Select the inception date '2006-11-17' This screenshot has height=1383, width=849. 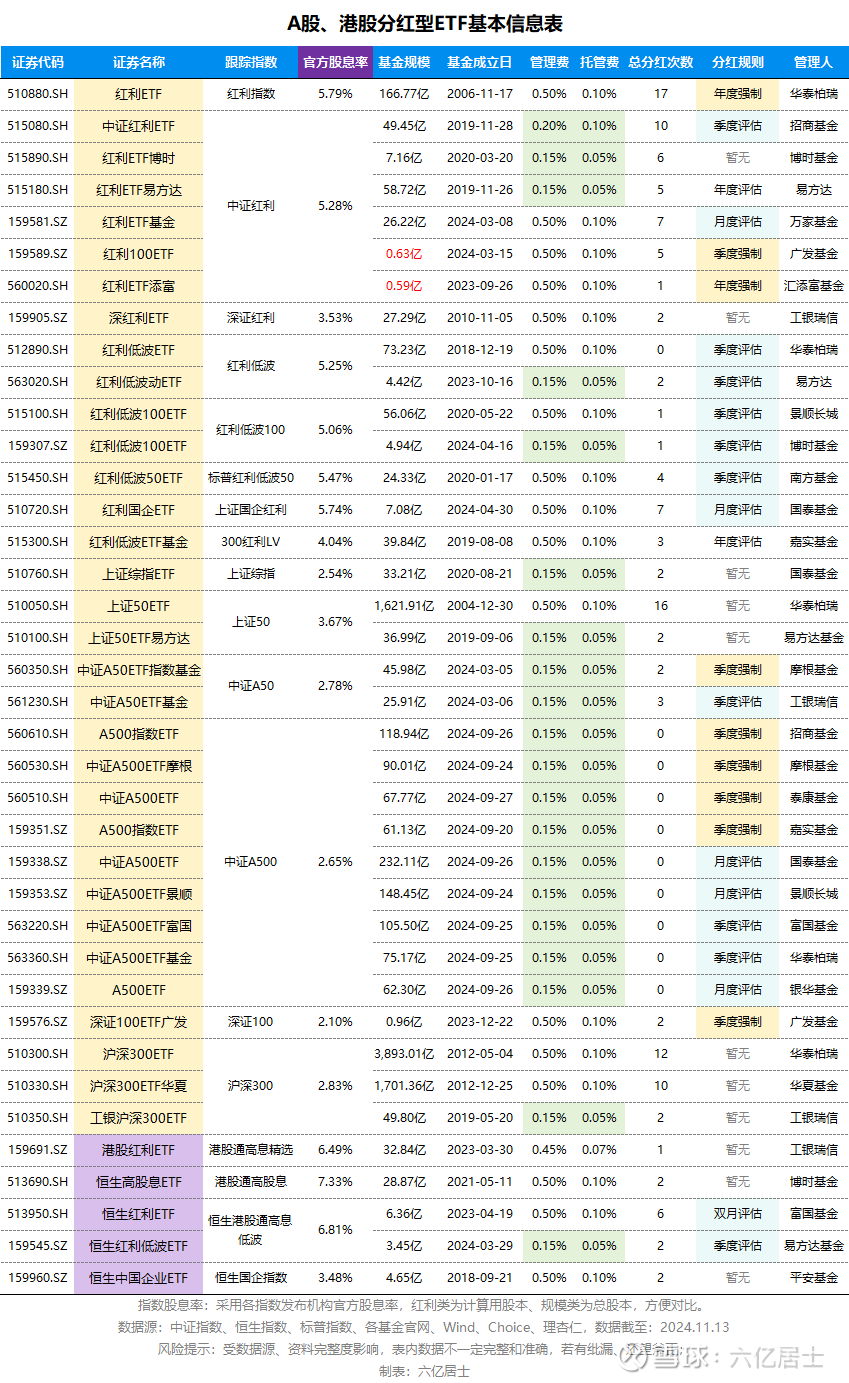point(480,94)
